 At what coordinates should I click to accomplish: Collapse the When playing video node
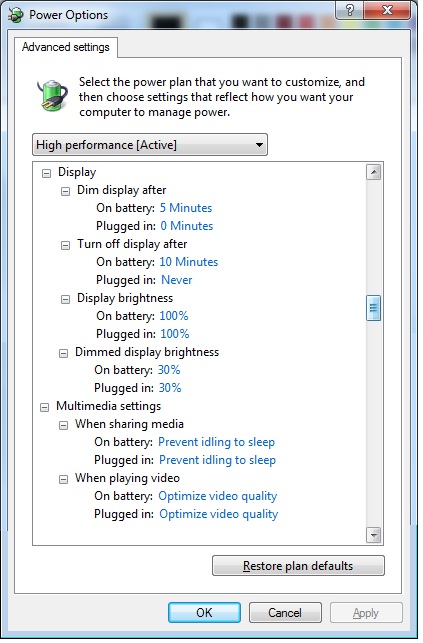pyautogui.click(x=64, y=480)
